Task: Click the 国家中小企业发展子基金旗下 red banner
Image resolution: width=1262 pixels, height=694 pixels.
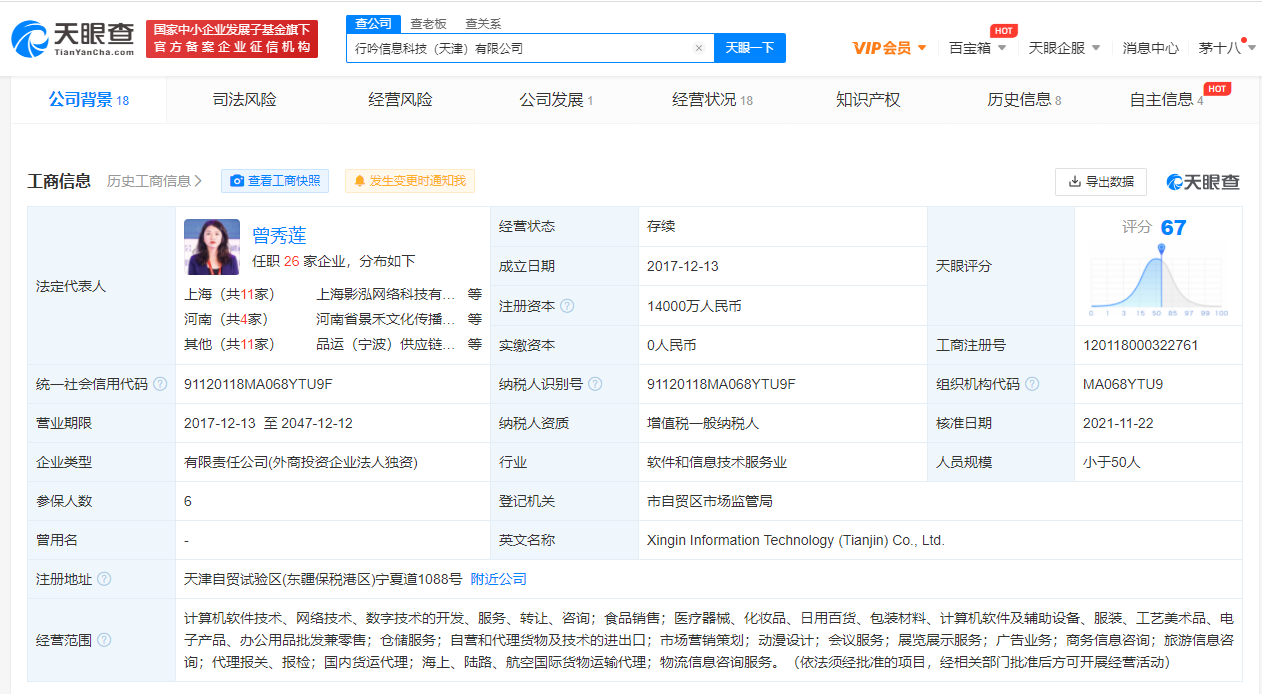Action: click(232, 38)
